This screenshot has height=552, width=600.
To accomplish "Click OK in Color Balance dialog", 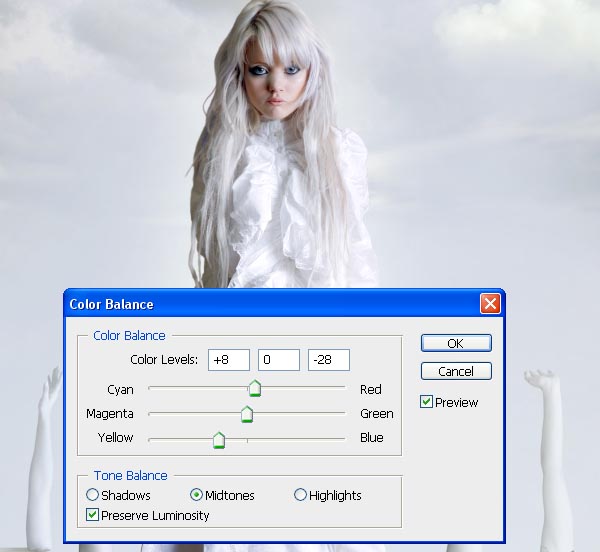I will 456,343.
